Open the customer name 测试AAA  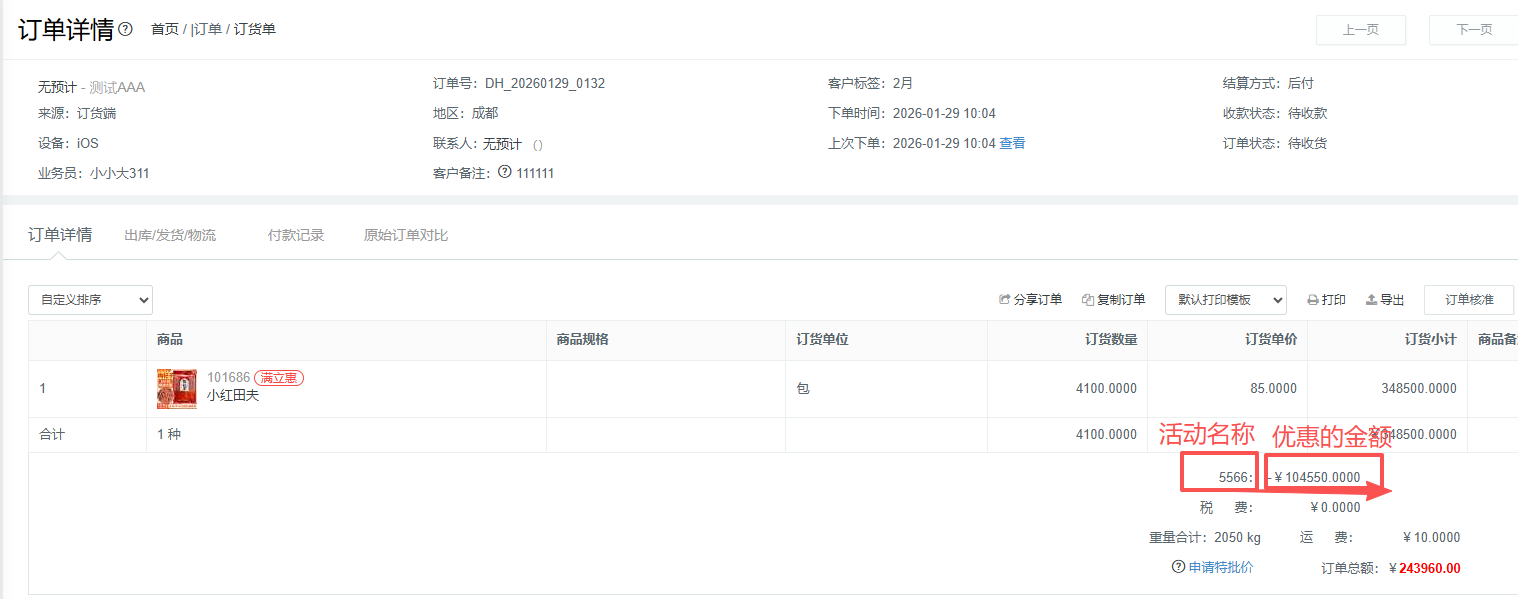(117, 87)
